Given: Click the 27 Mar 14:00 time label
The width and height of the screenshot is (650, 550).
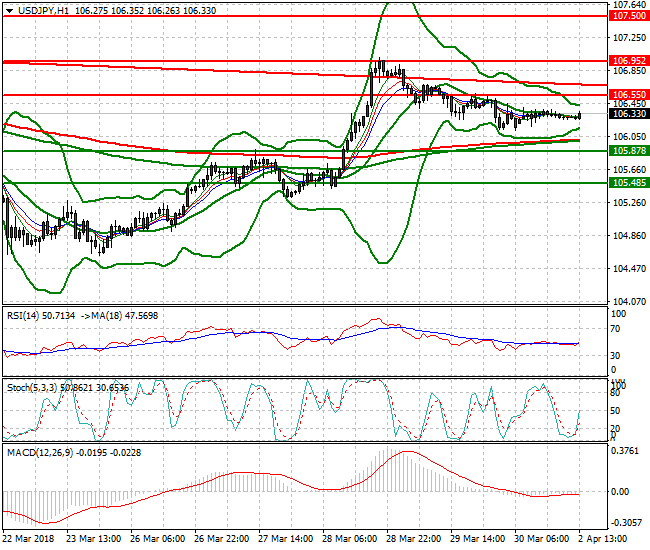Looking at the screenshot, I should click(286, 538).
